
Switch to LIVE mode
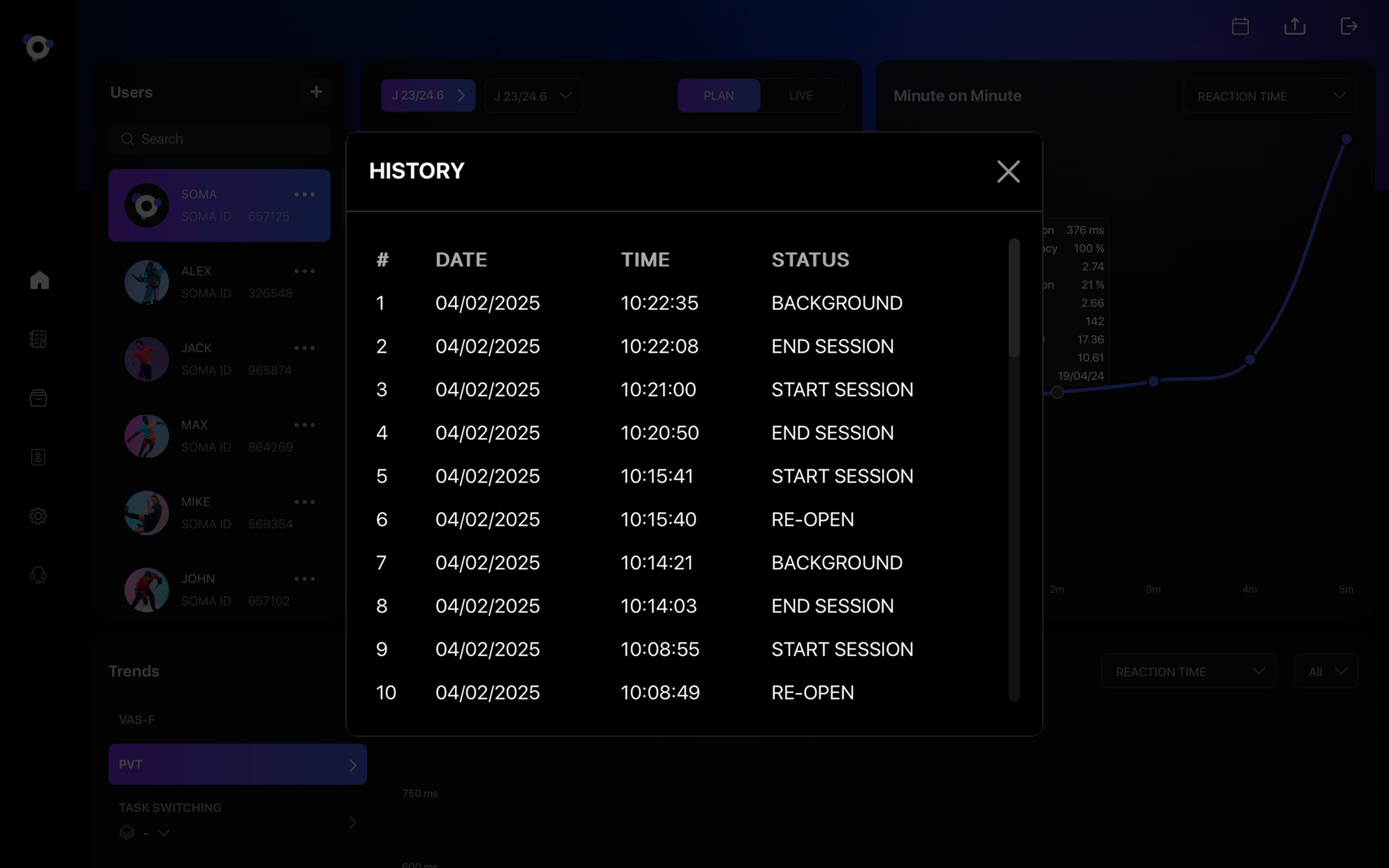(801, 96)
